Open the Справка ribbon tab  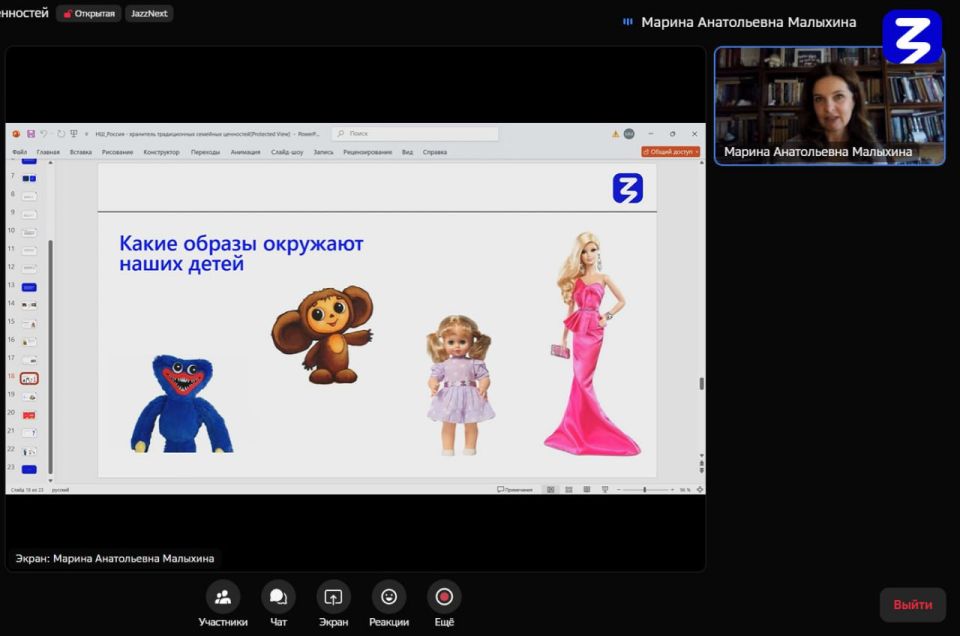(435, 152)
